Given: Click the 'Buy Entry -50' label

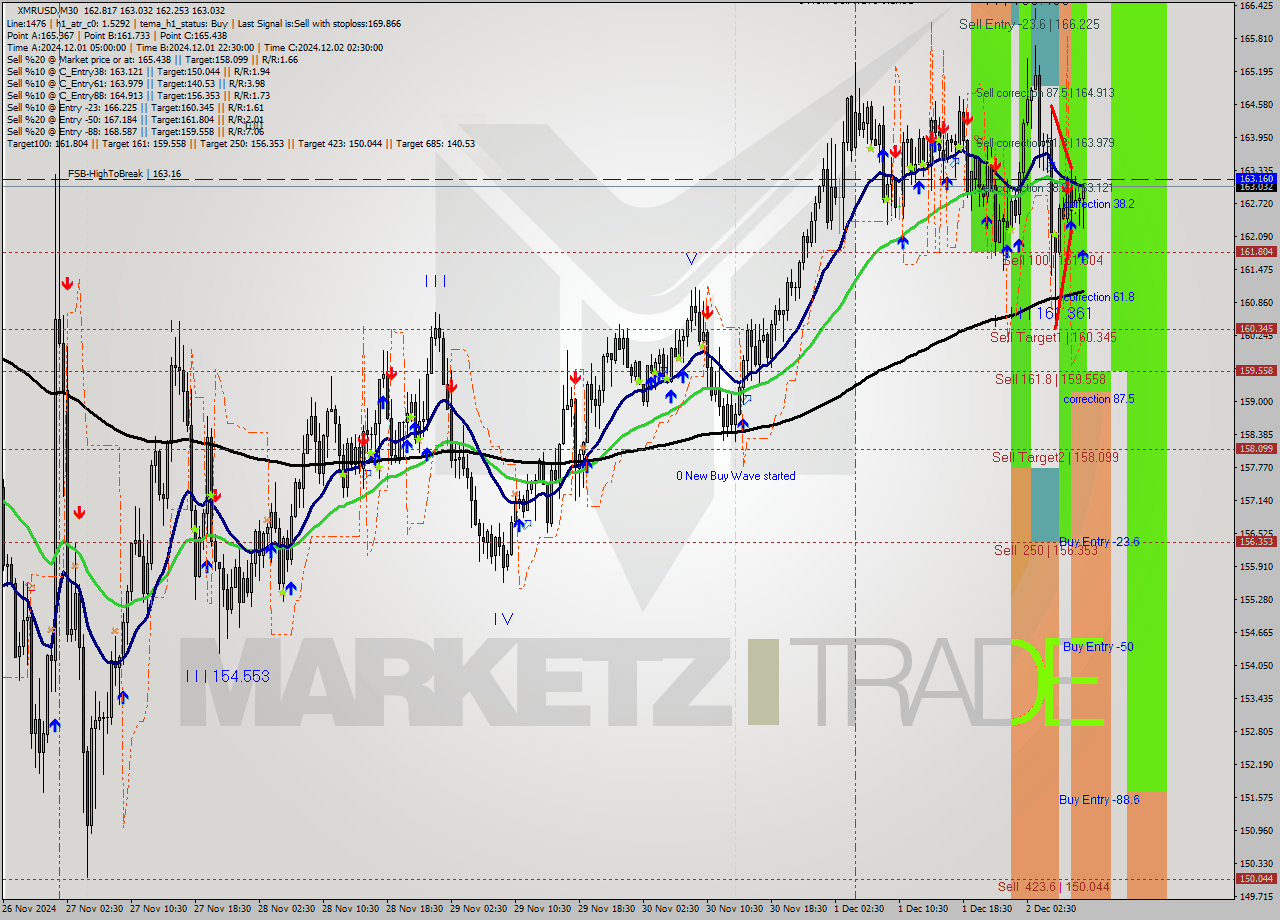Looking at the screenshot, I should [1098, 647].
